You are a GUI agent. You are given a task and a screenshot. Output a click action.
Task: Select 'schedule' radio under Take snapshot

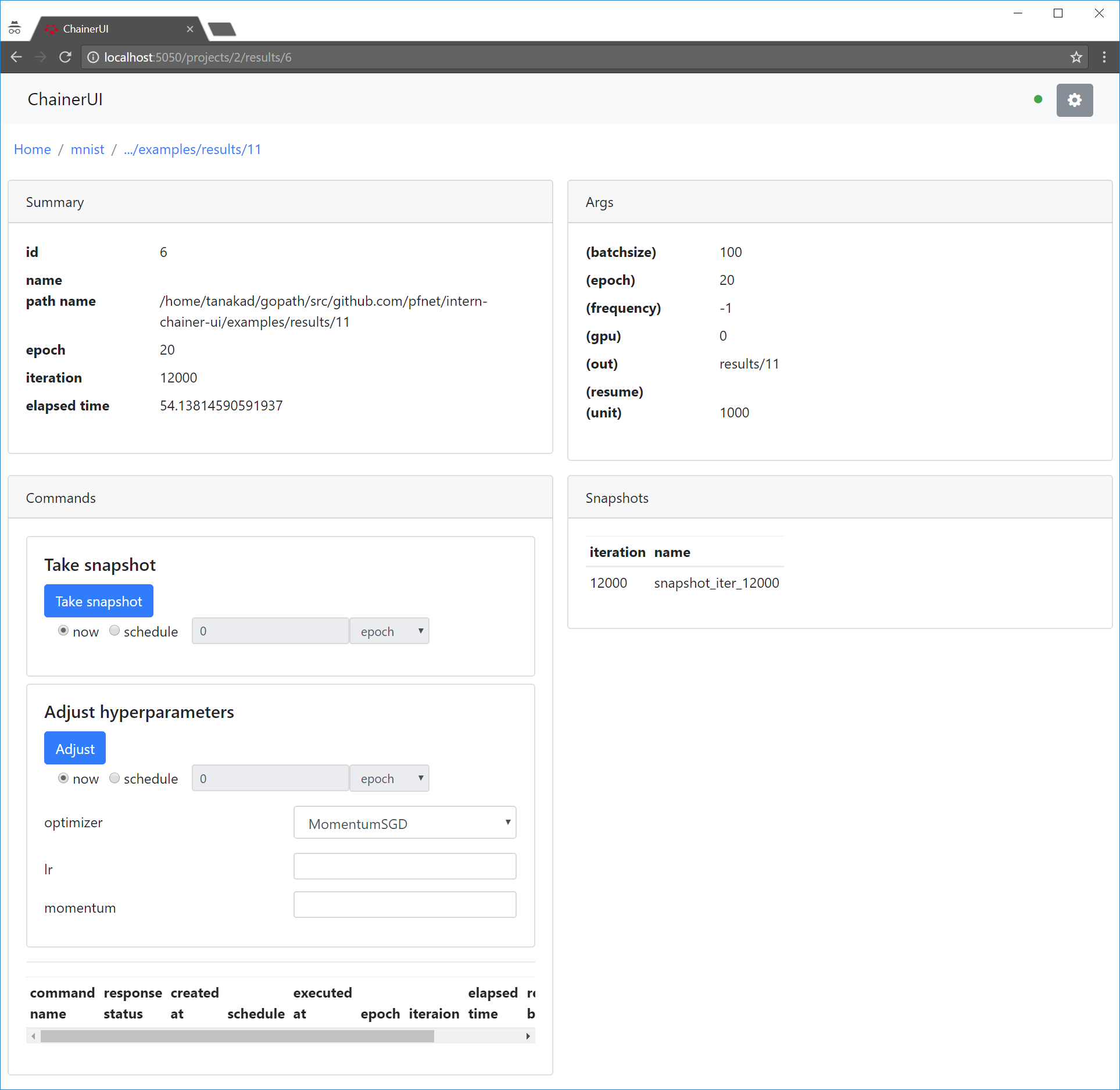tap(114, 630)
